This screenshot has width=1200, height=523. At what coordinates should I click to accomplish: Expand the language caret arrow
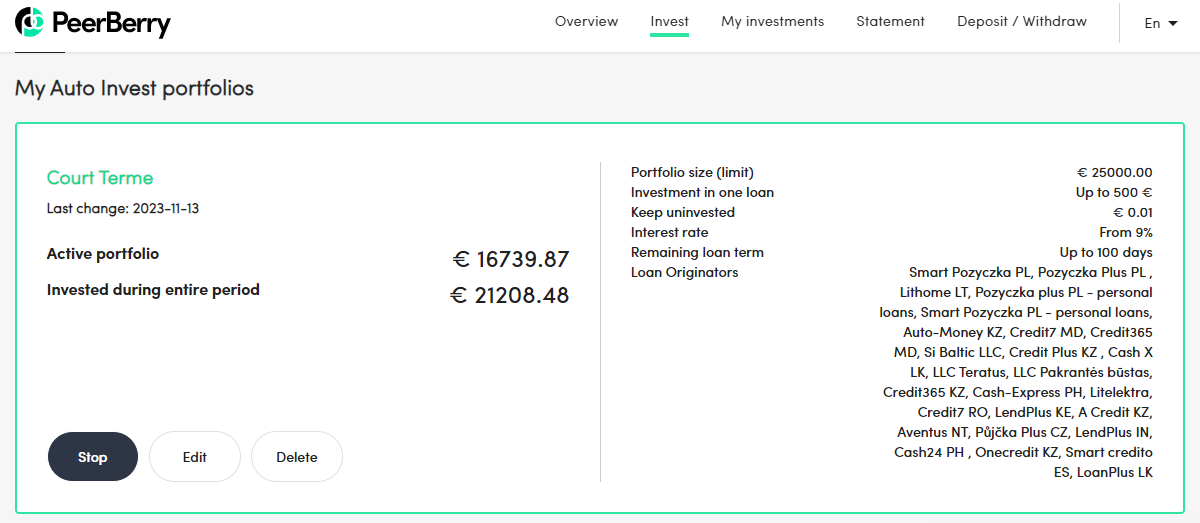pyautogui.click(x=1173, y=23)
